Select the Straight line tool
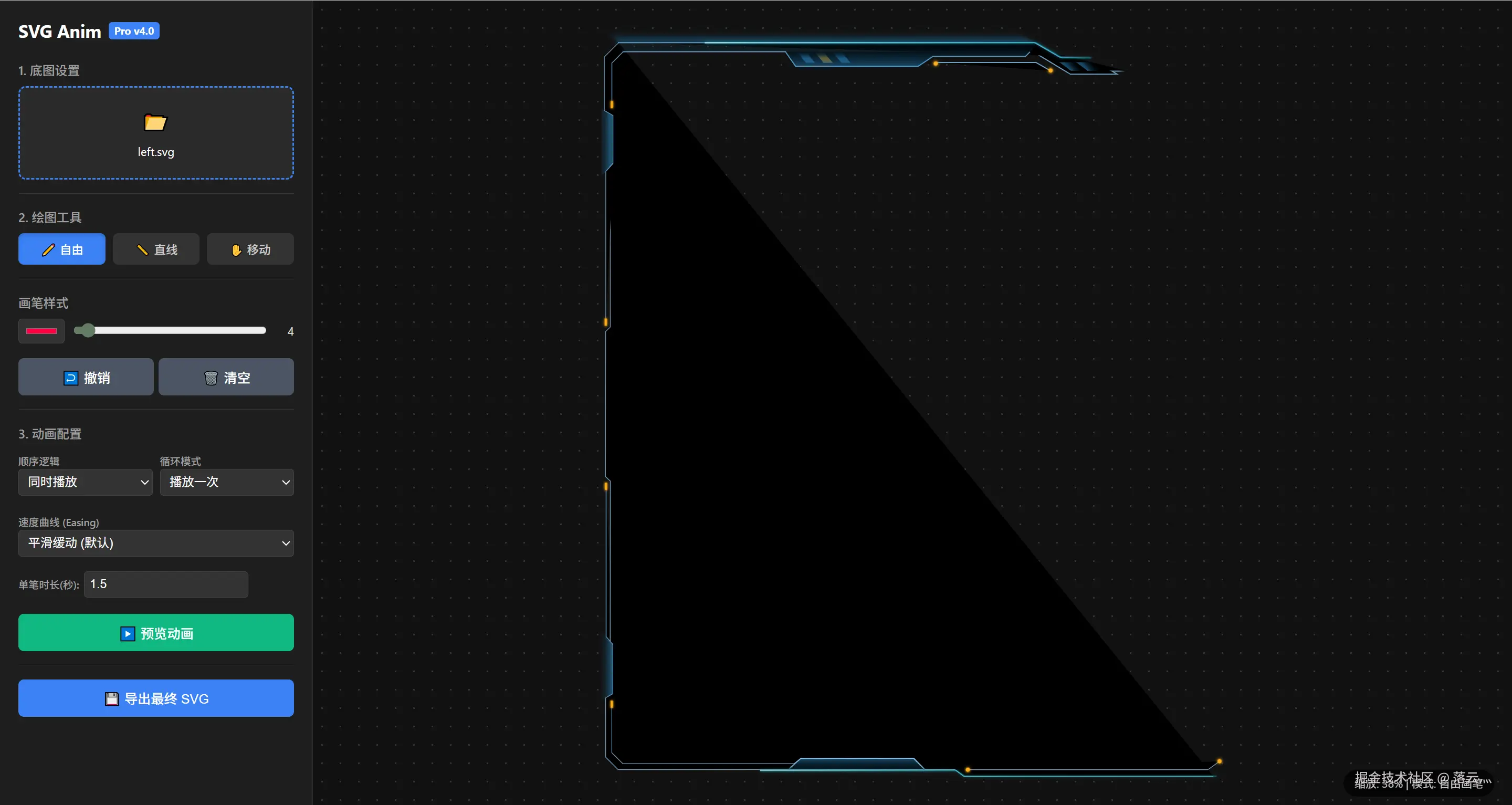 click(x=156, y=249)
